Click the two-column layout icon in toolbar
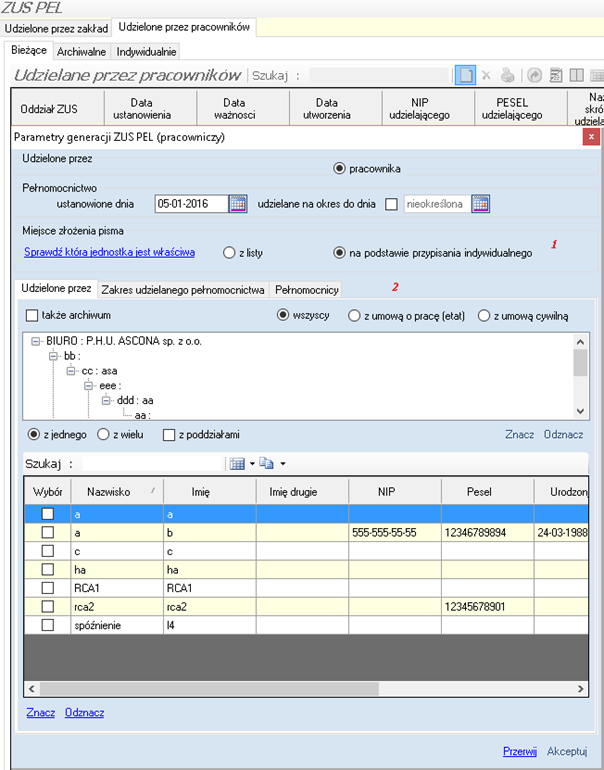604x770 pixels. pyautogui.click(x=577, y=75)
